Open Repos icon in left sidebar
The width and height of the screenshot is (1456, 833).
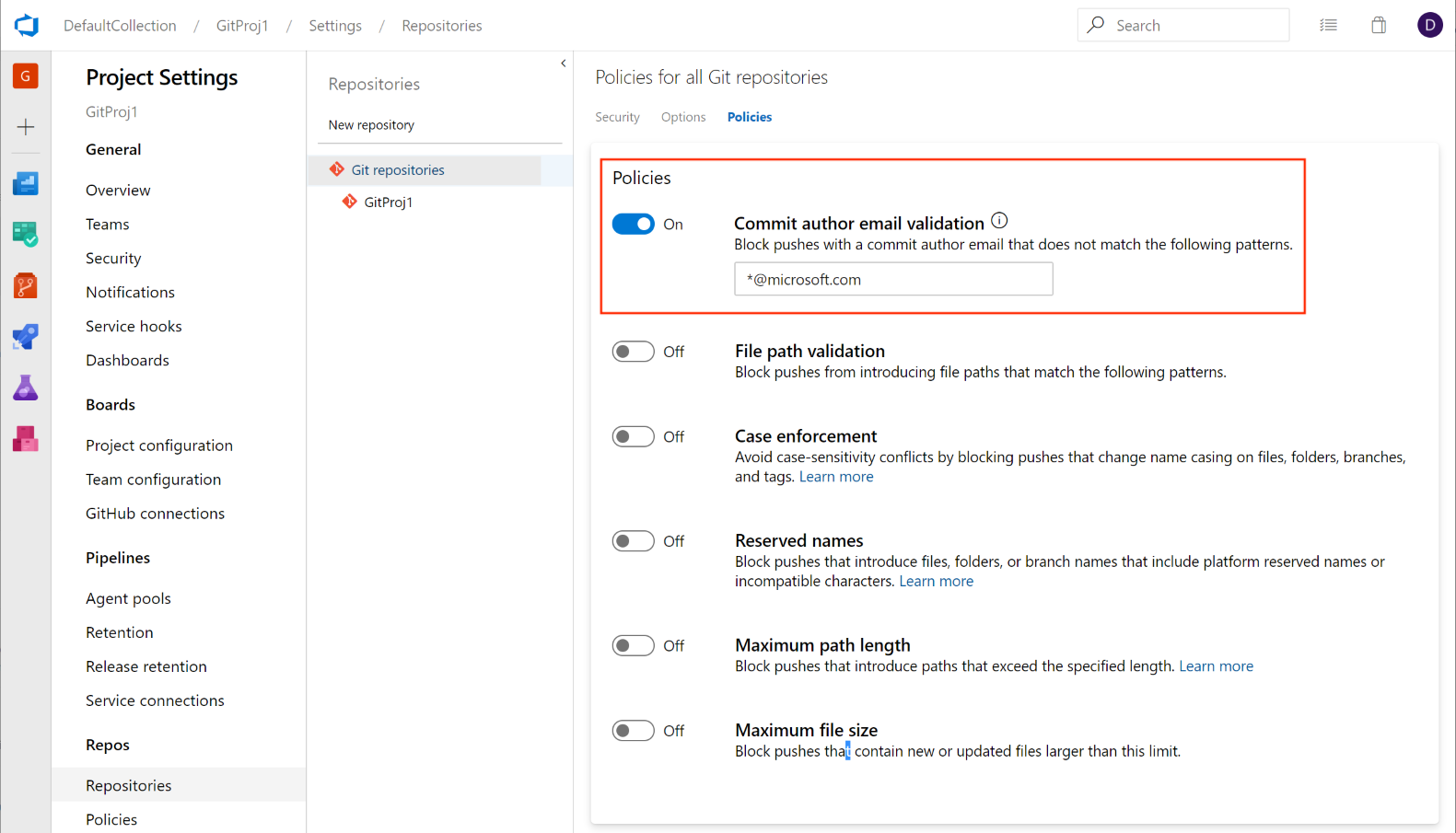[x=26, y=286]
